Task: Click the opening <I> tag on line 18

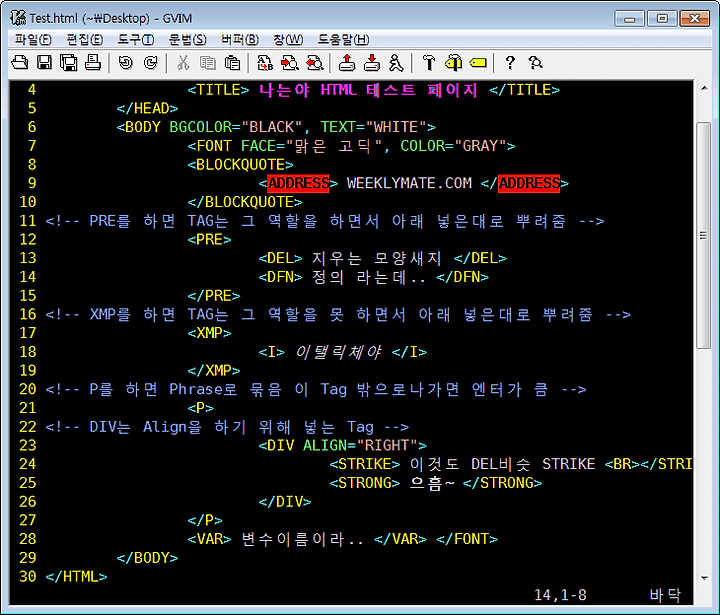Action: click(x=271, y=352)
